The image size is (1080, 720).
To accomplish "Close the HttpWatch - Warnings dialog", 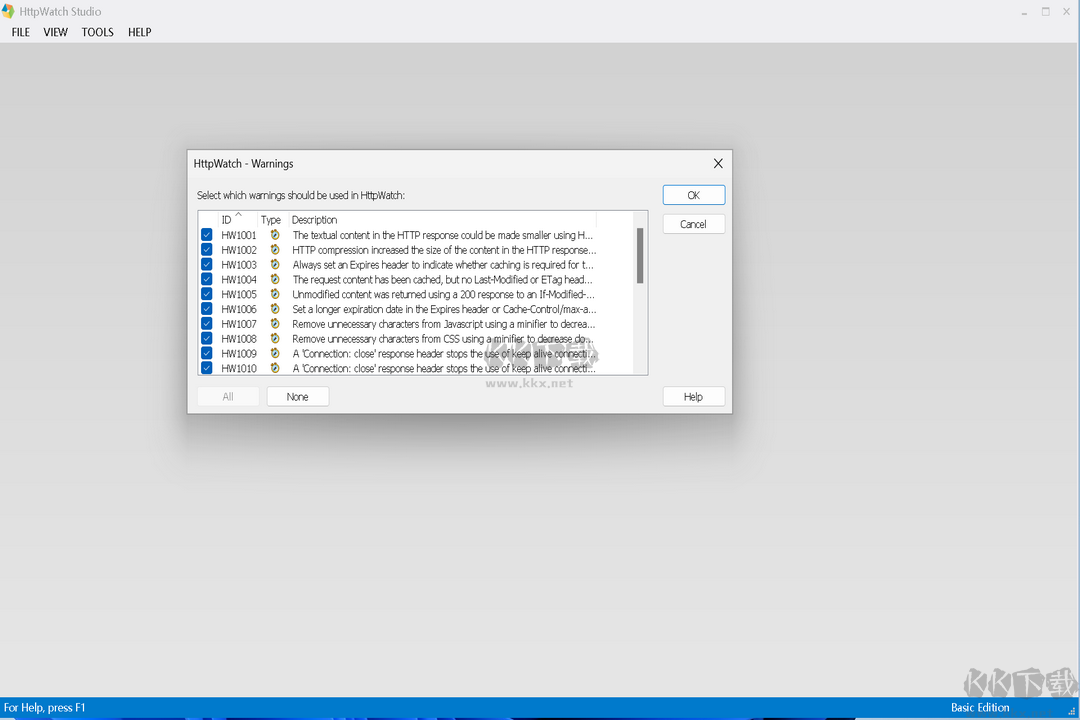I will point(718,163).
